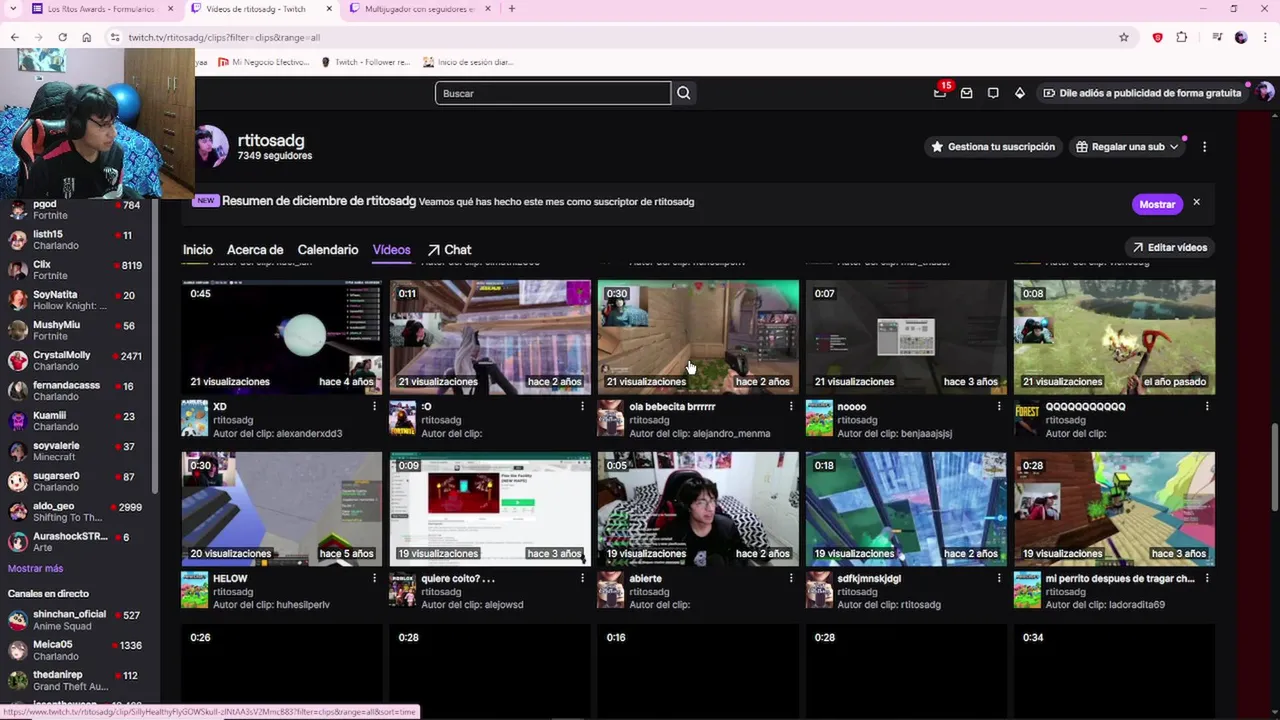
Task: Open options menu for mi perrito clip
Action: click(1207, 578)
